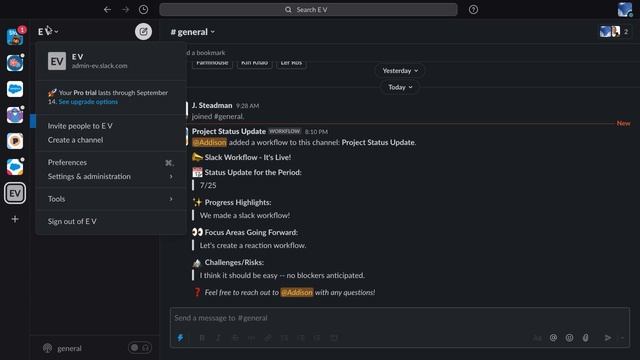
Task: Switch to the purple workspace icon
Action: click(15, 115)
